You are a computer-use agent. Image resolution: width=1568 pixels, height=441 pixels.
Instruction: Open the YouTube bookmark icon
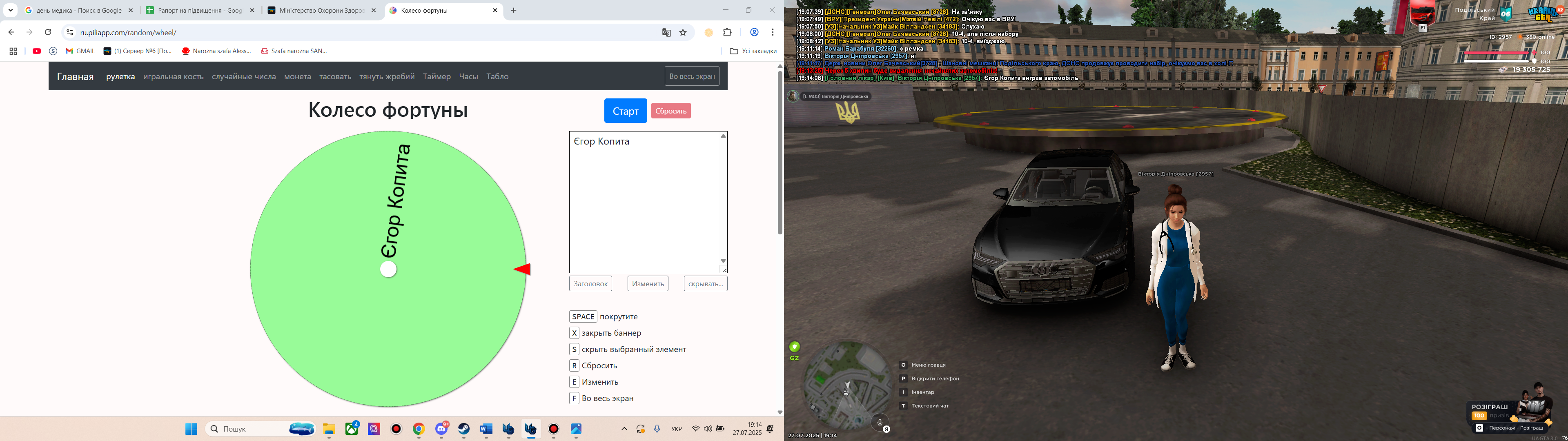(36, 51)
